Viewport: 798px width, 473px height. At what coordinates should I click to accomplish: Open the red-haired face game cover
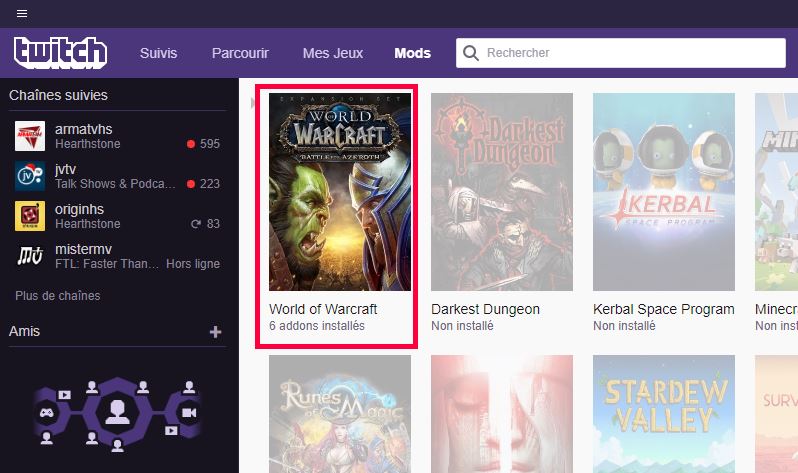point(502,414)
